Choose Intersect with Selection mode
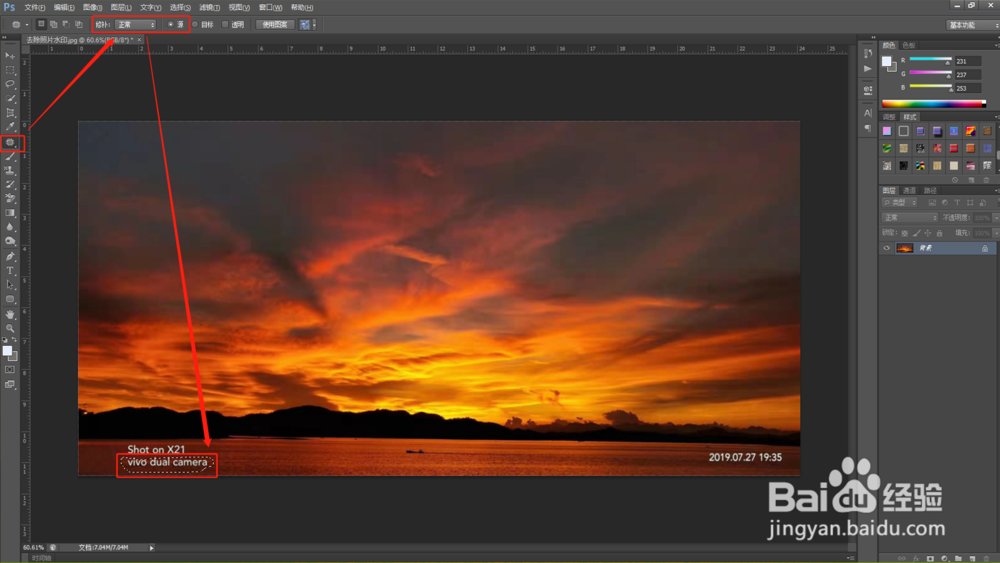The image size is (1000, 563). tap(78, 24)
